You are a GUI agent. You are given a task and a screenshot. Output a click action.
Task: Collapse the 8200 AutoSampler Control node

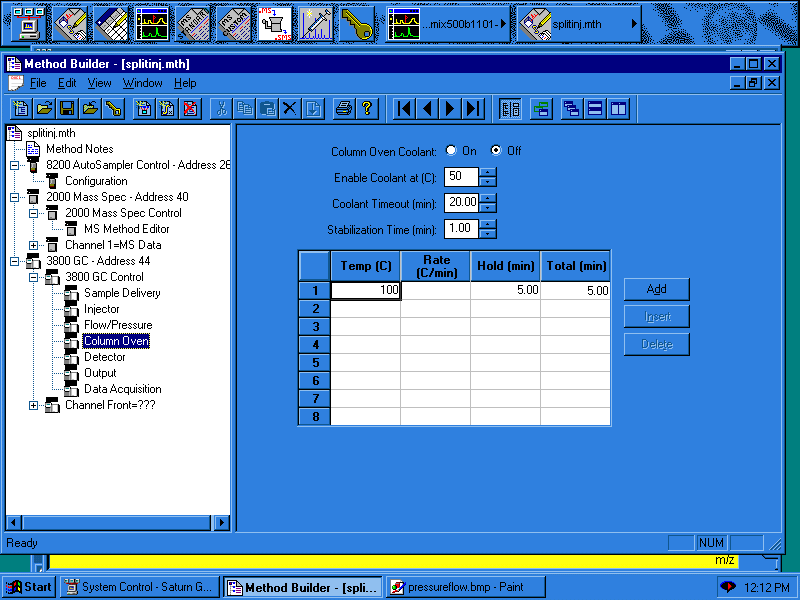click(x=14, y=165)
